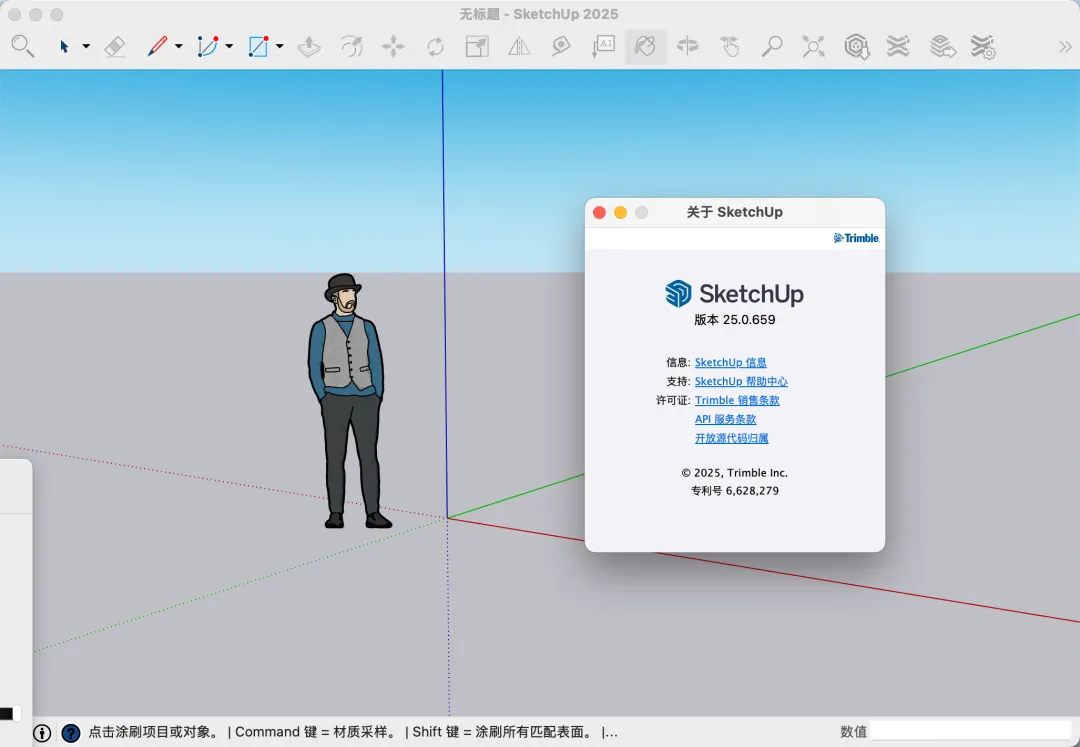This screenshot has width=1080, height=747.
Task: Choose the Pan hand tool
Action: pos(729,47)
